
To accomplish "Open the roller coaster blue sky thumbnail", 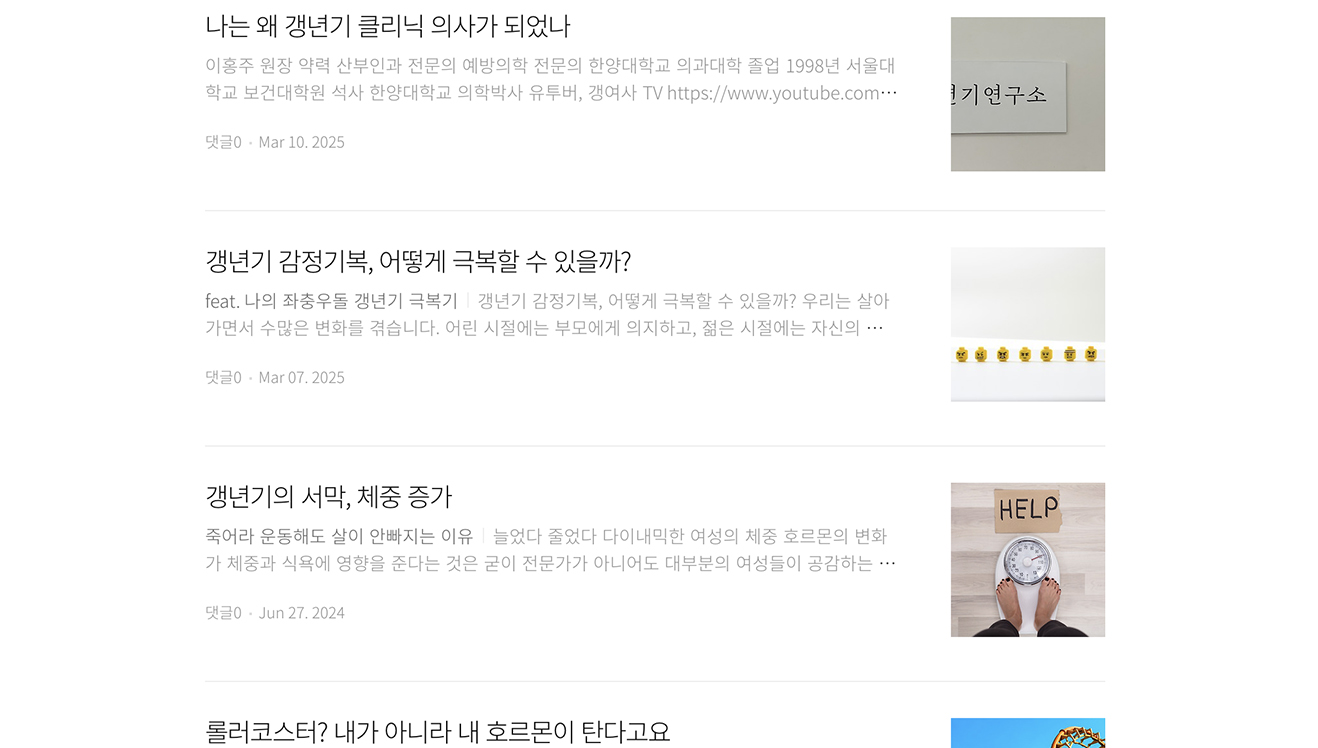I will [1027, 733].
